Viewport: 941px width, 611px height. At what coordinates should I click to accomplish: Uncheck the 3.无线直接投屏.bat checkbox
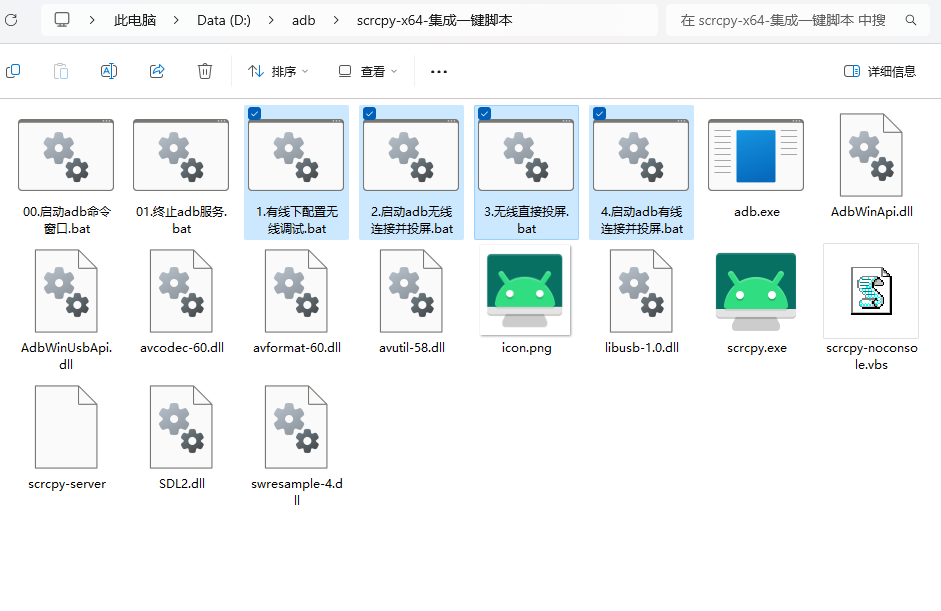(484, 113)
